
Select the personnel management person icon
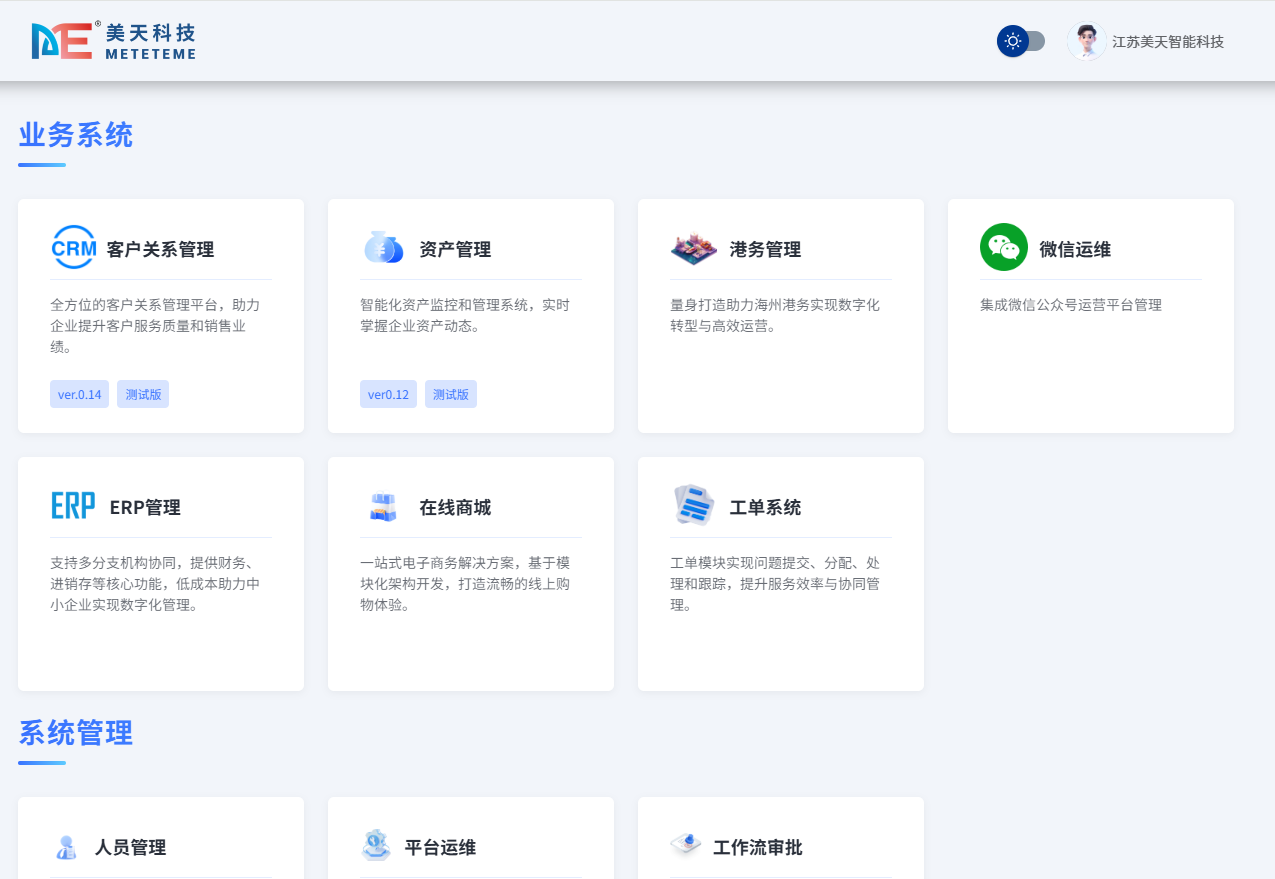click(x=66, y=847)
